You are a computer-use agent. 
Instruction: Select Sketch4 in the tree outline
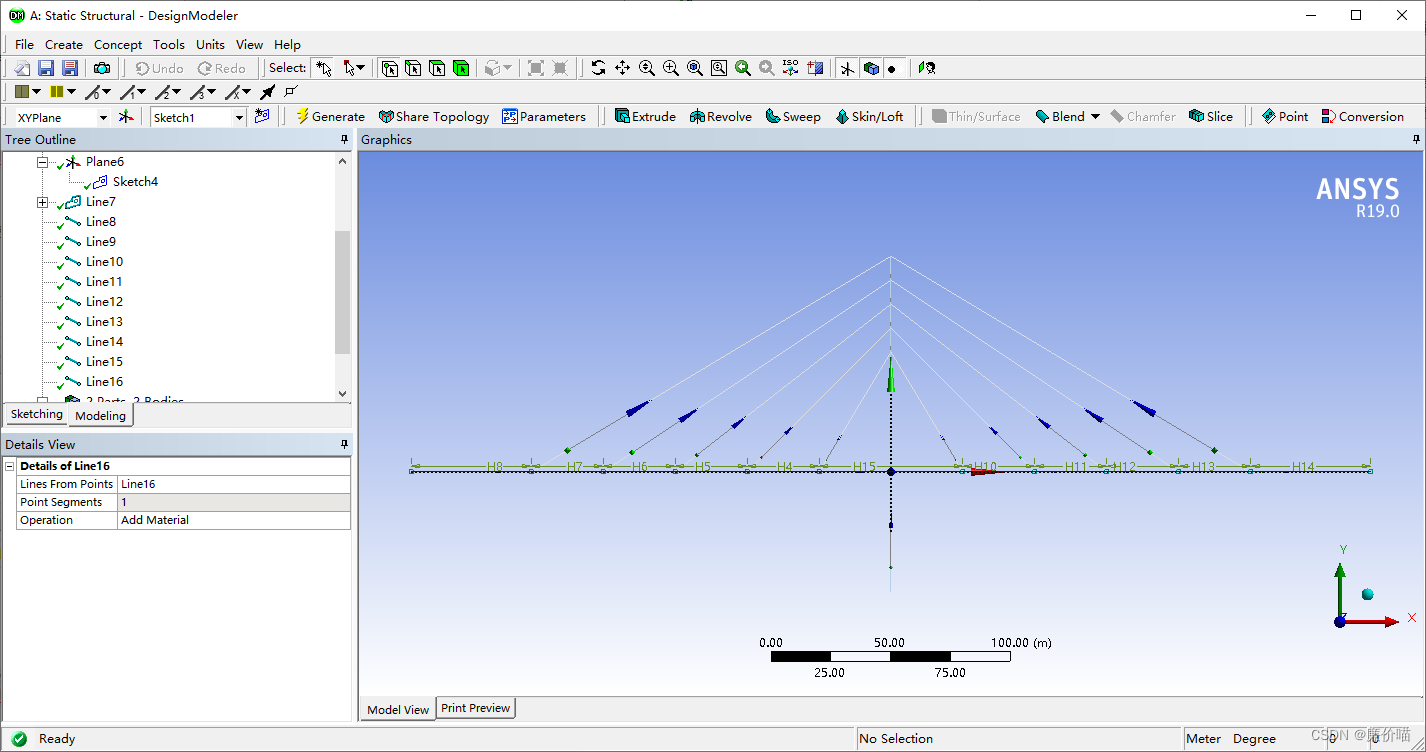tap(135, 181)
